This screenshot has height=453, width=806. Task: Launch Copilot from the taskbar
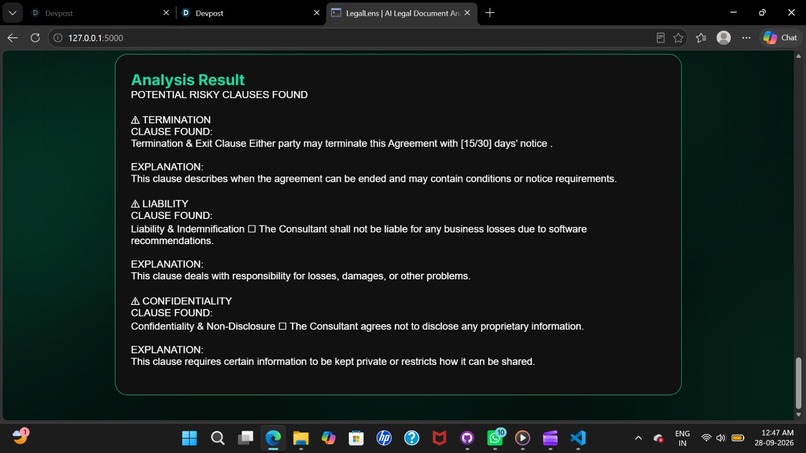pos(328,438)
